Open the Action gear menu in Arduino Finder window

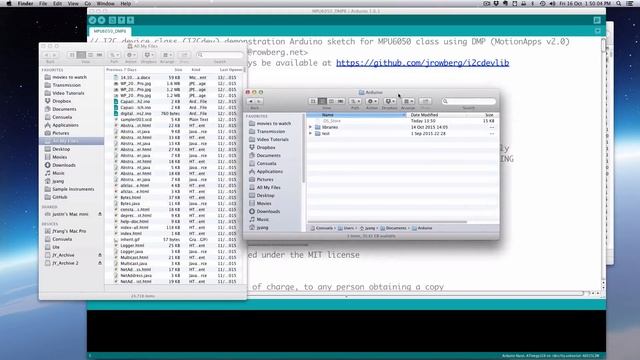(372, 101)
